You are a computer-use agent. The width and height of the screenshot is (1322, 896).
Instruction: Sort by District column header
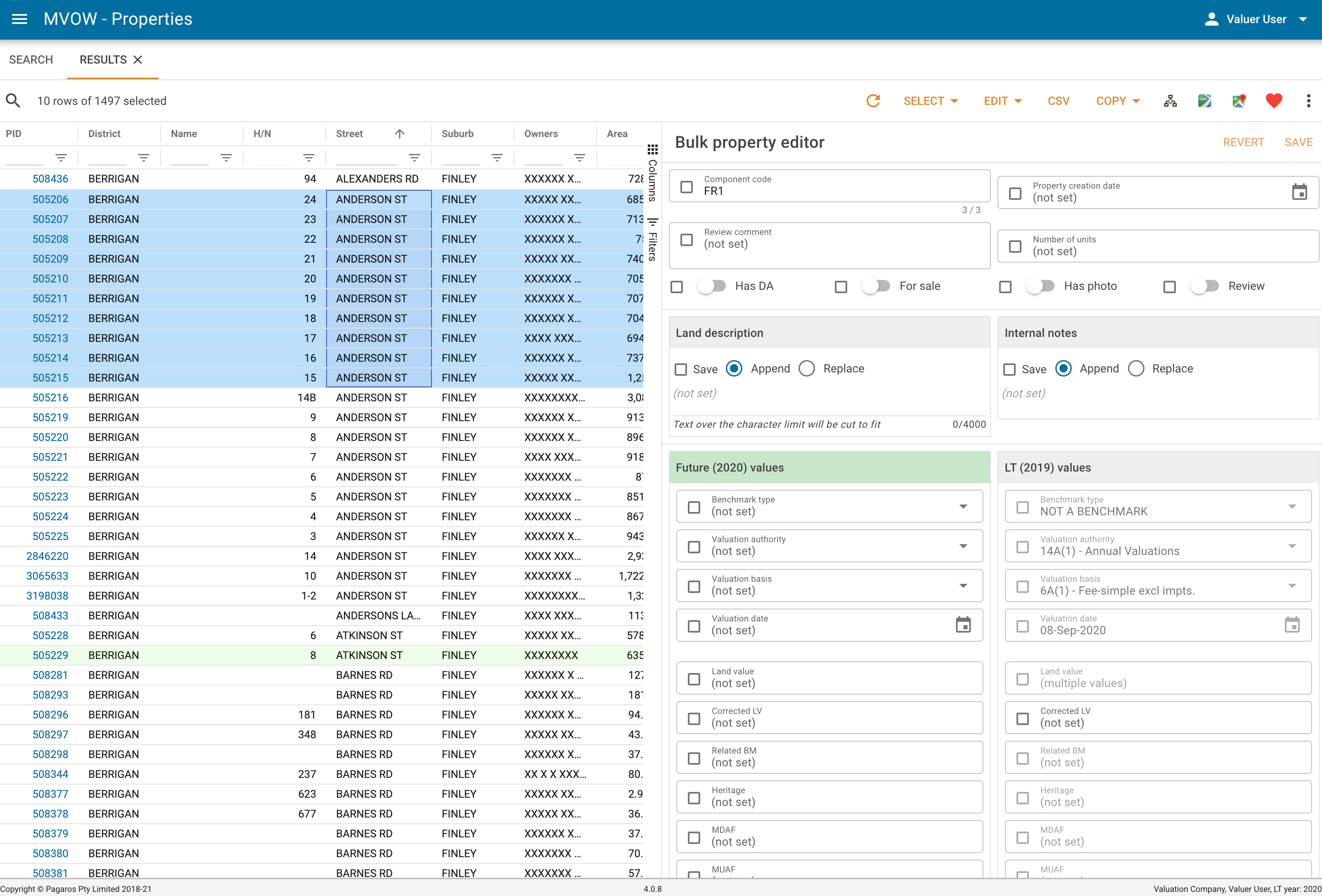click(104, 134)
